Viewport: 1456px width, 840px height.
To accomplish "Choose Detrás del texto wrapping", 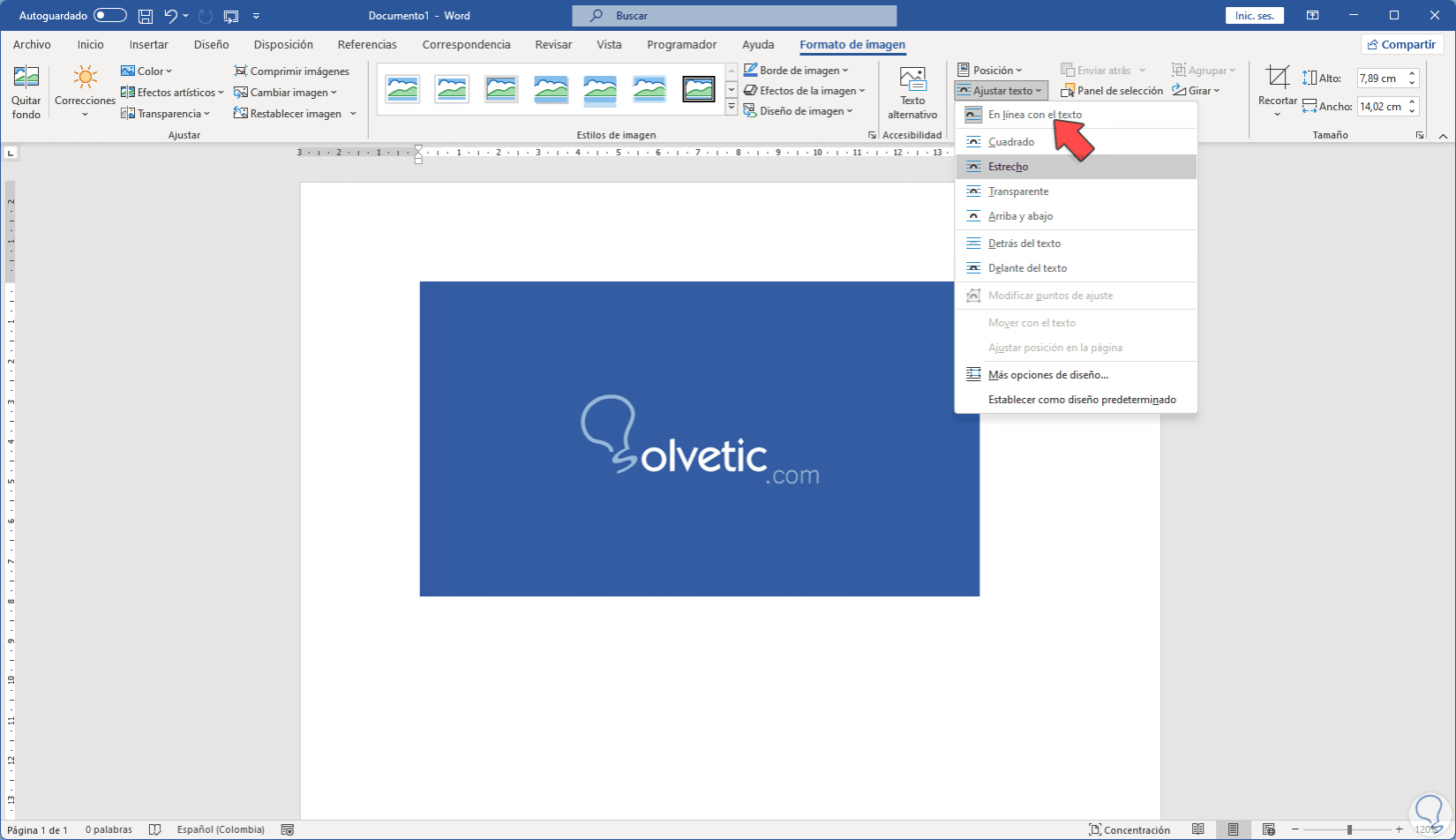I will (x=1076, y=244).
